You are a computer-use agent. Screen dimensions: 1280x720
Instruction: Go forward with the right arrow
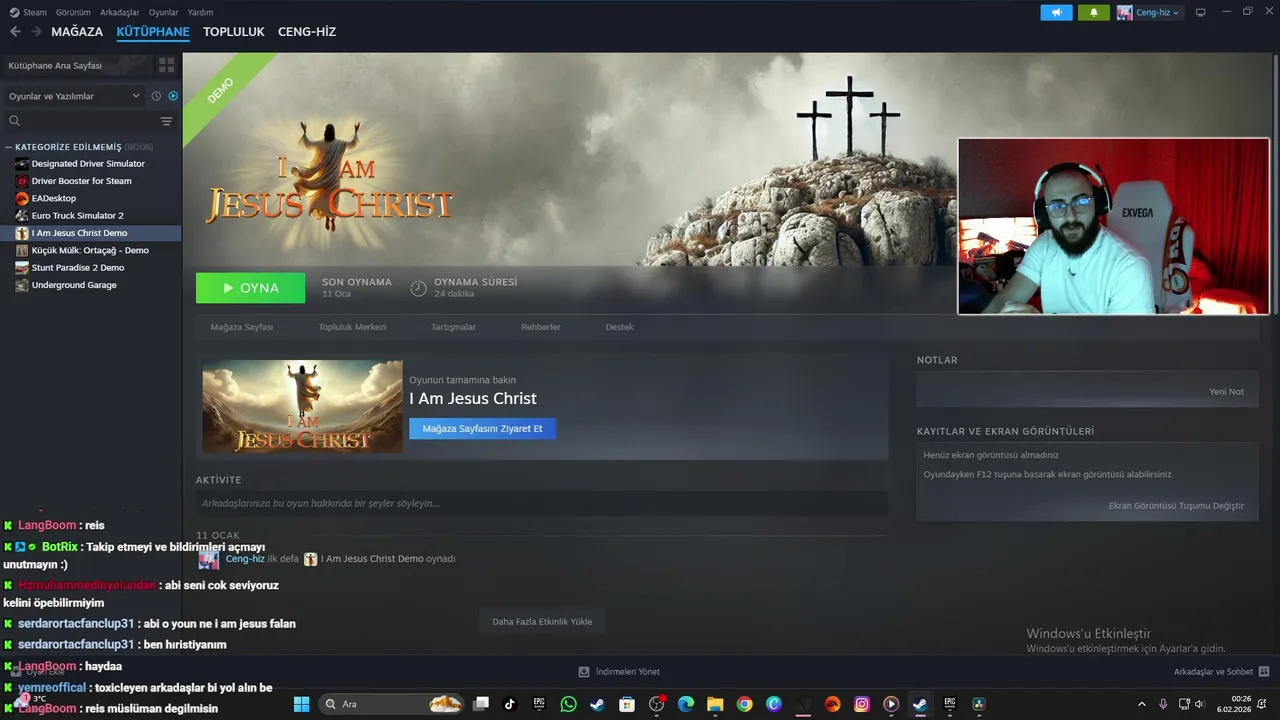[36, 32]
